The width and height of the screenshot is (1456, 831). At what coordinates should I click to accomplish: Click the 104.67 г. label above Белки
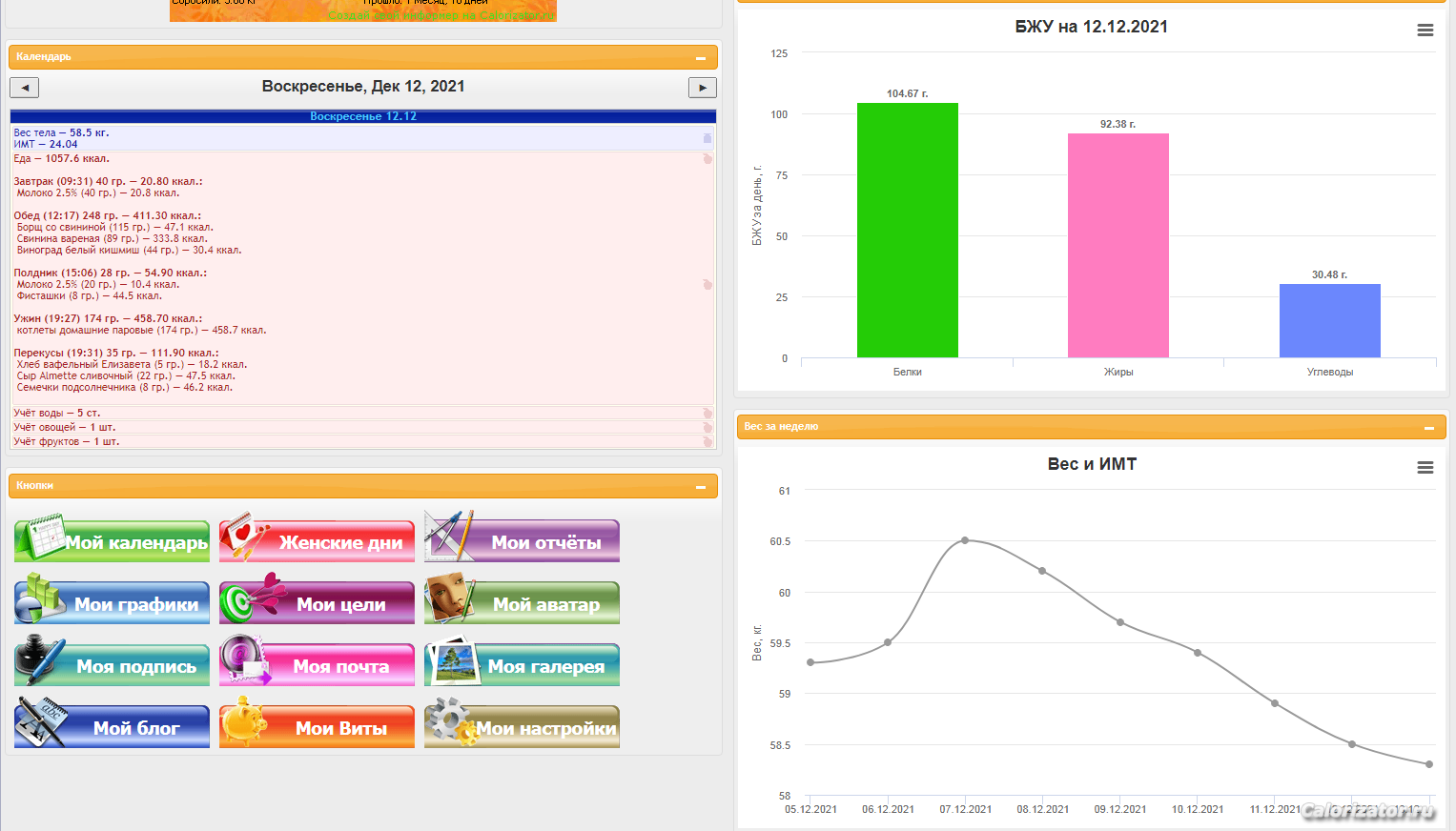coord(907,93)
